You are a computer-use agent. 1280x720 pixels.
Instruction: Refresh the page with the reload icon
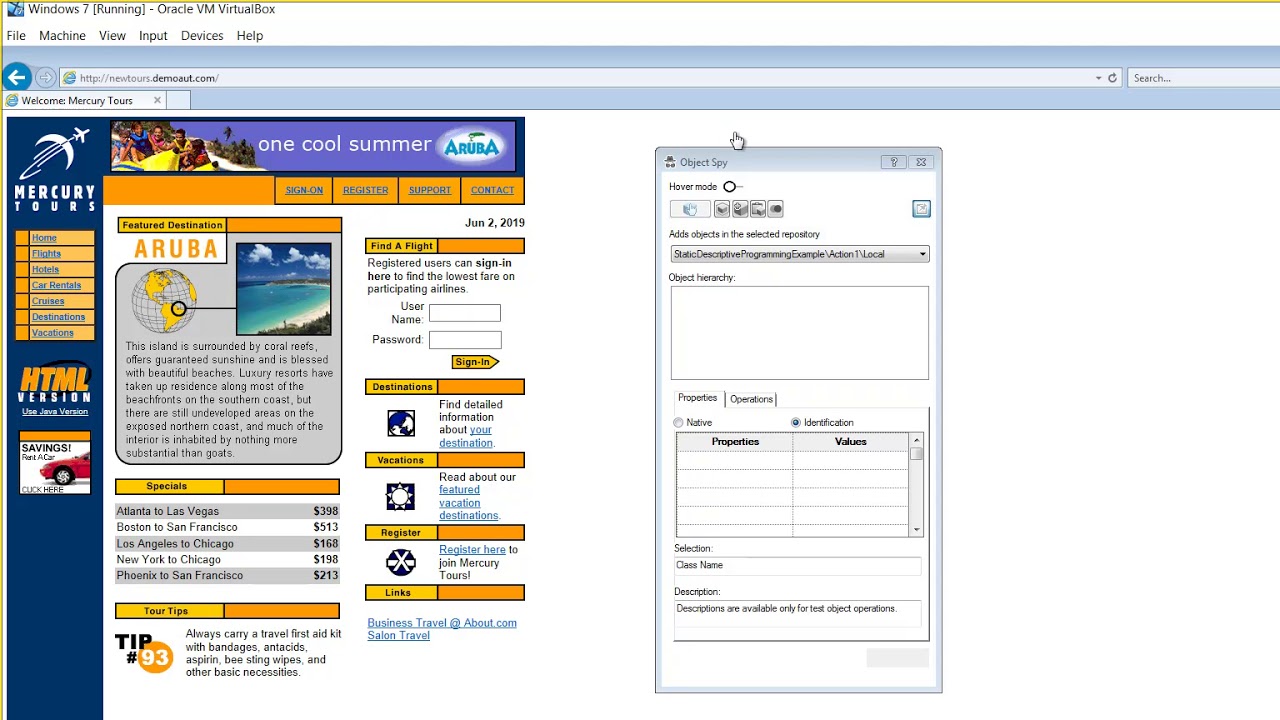click(x=1112, y=78)
